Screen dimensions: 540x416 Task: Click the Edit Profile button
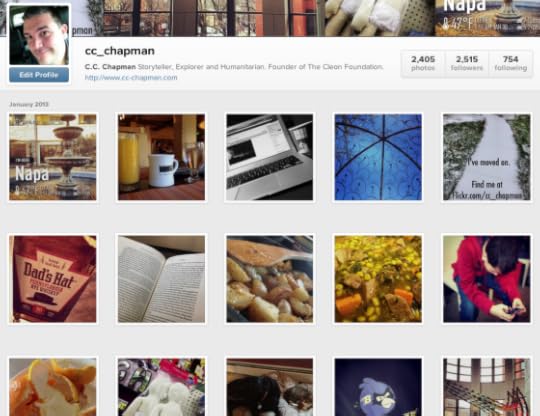[x=39, y=75]
